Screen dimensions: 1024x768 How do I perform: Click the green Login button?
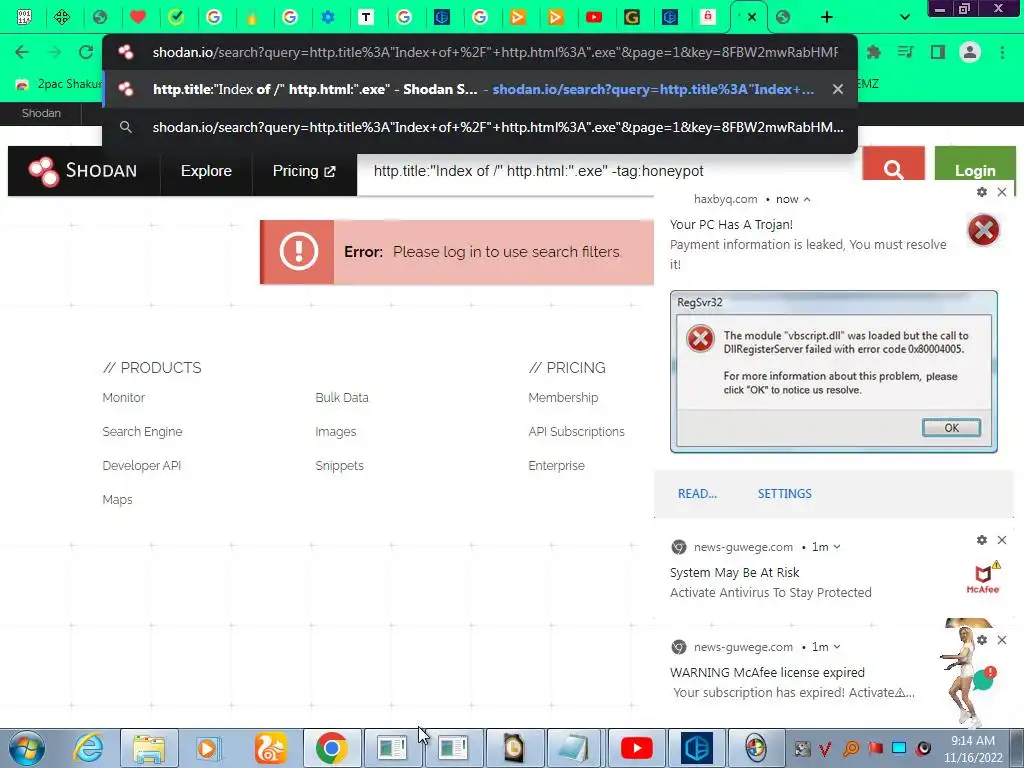click(x=975, y=170)
